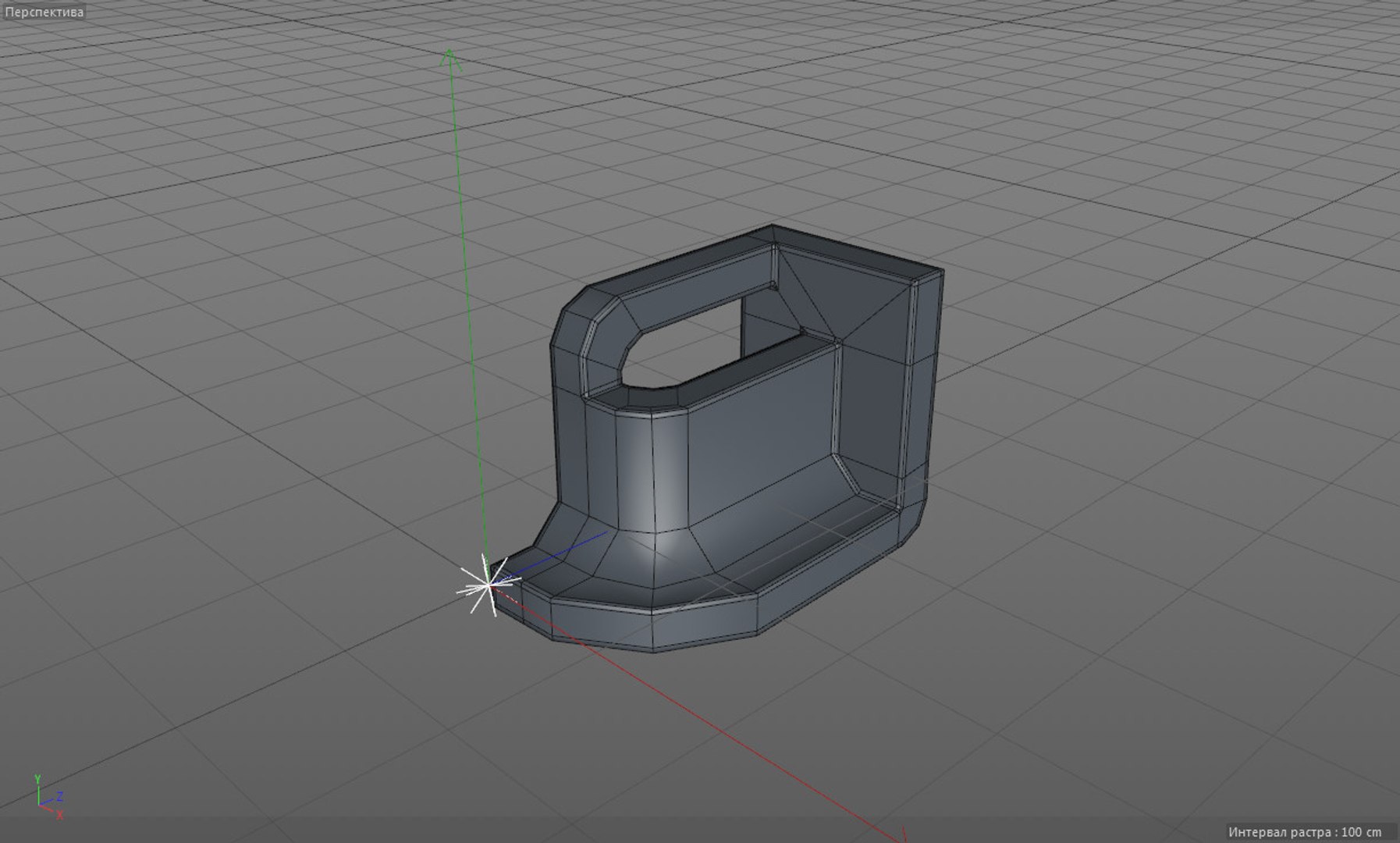Click the short blue Z-axis line at origin
The image size is (1400, 843).
tap(552, 557)
